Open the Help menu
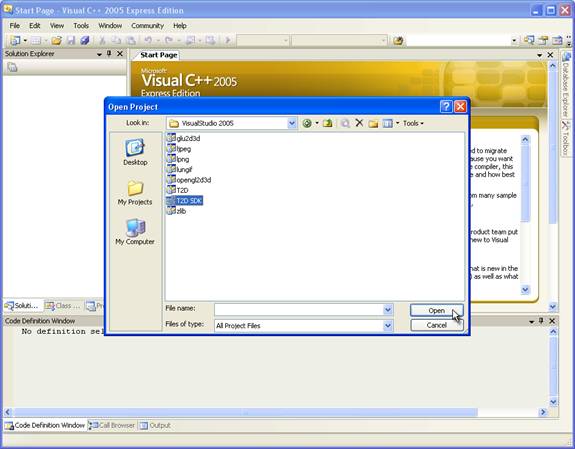This screenshot has width=575, height=449. coord(180,25)
